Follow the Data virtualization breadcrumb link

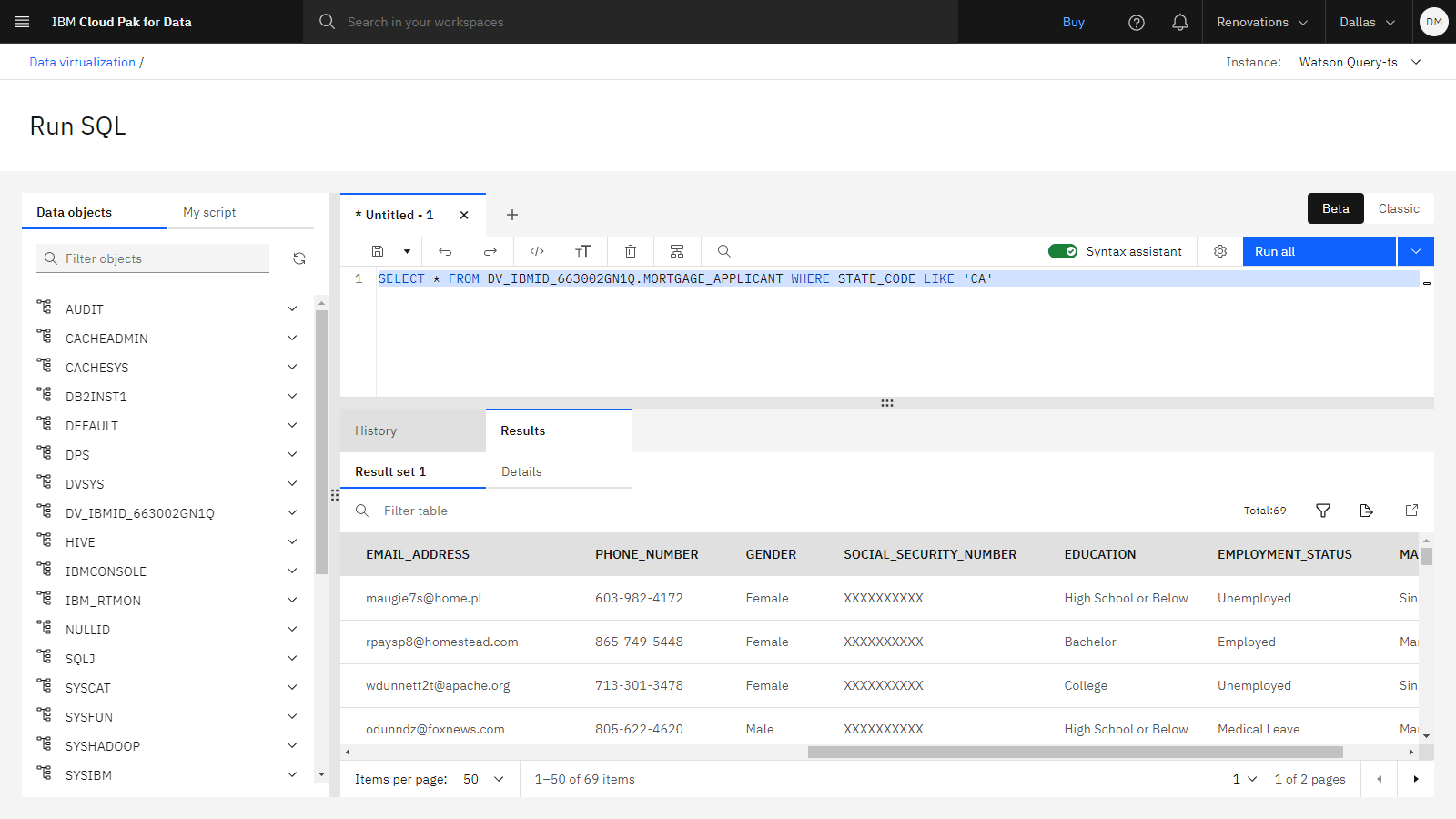pyautogui.click(x=82, y=62)
